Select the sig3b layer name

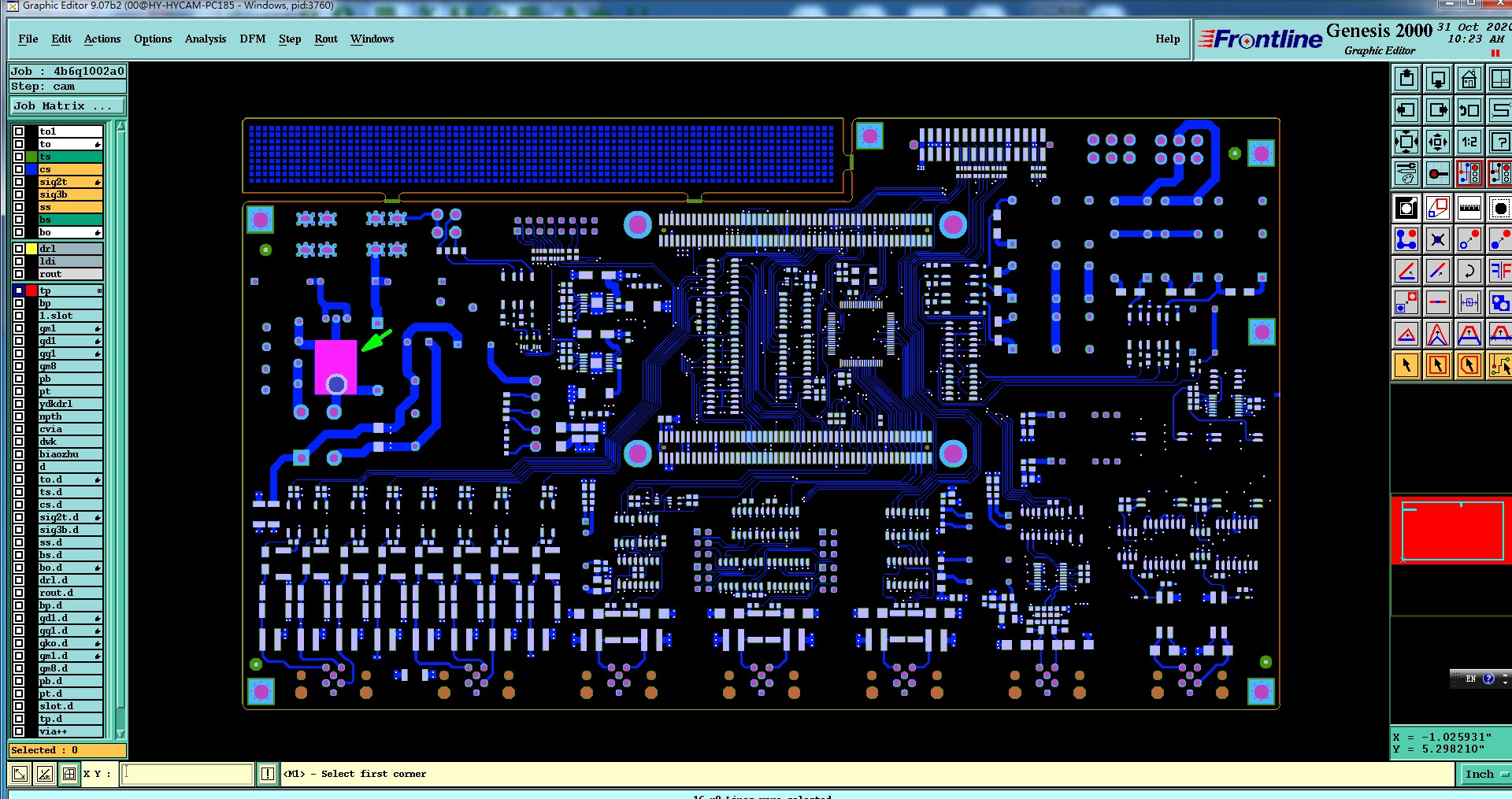[x=70, y=194]
